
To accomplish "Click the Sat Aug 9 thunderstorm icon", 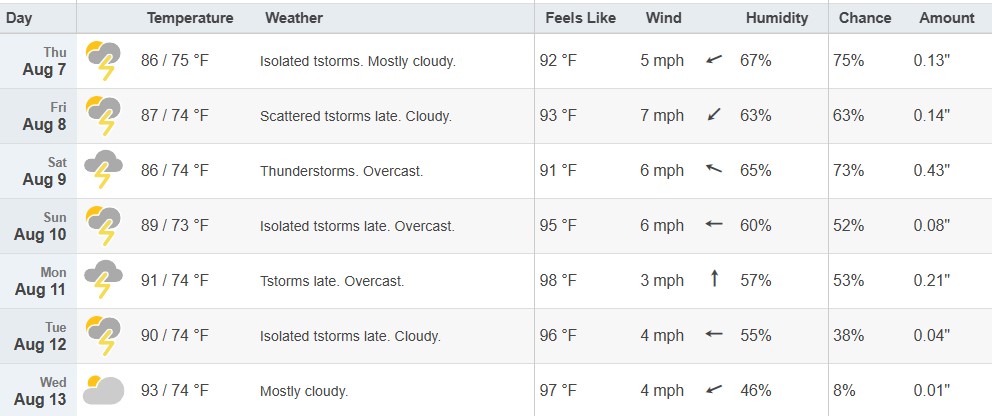I will tap(104, 170).
